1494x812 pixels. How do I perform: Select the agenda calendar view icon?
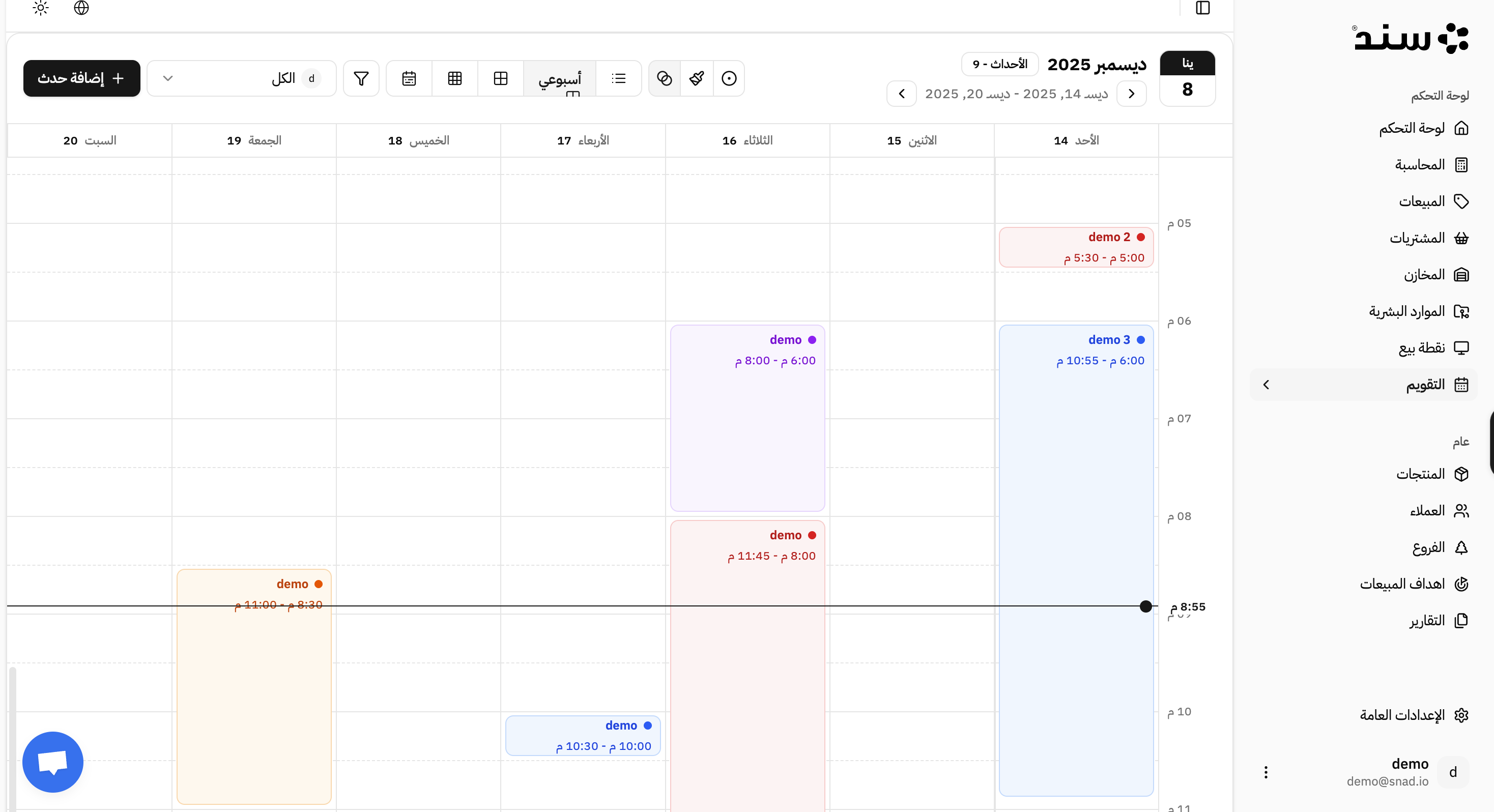click(409, 78)
